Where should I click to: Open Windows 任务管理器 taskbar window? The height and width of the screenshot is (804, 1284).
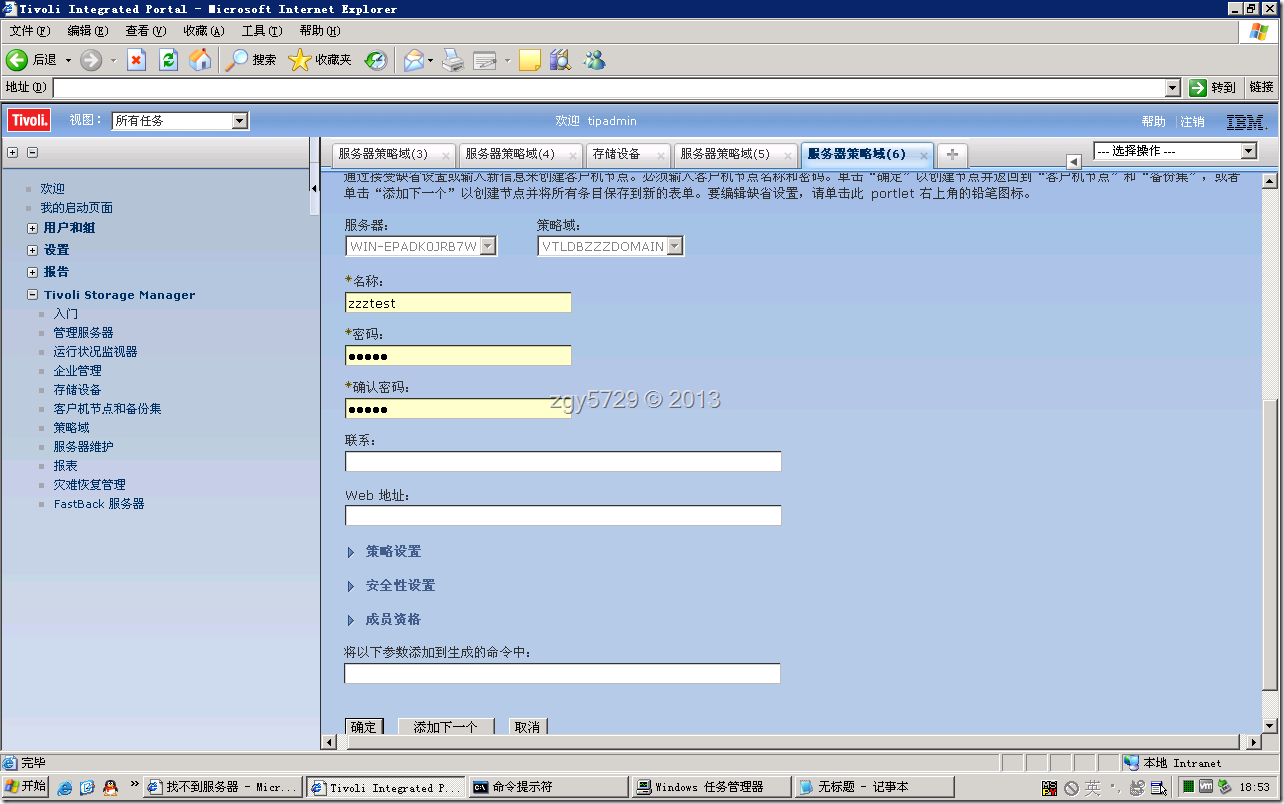[711, 787]
